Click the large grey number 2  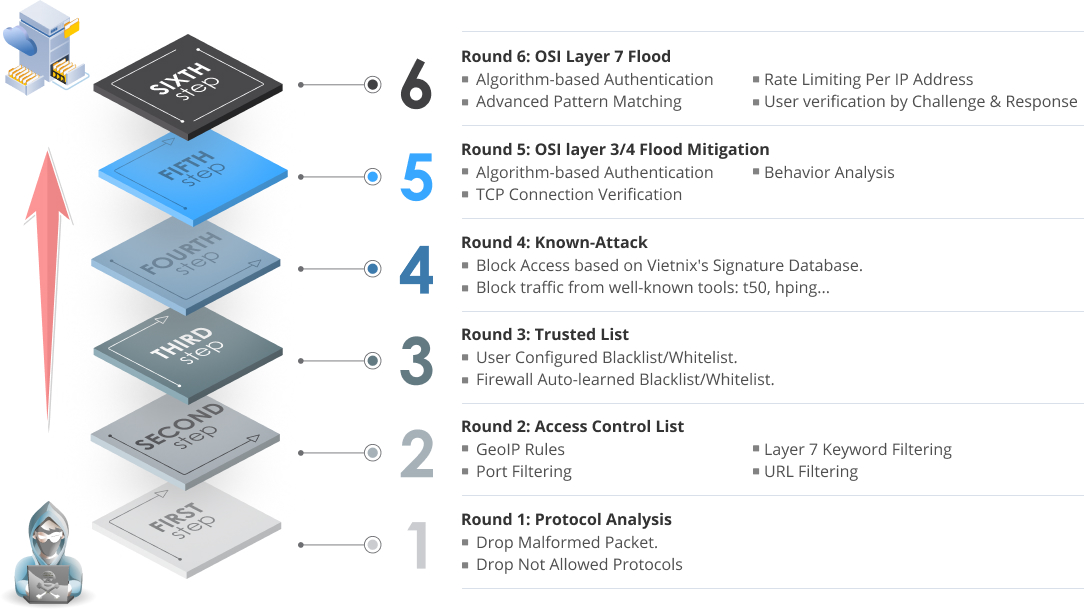pos(417,454)
